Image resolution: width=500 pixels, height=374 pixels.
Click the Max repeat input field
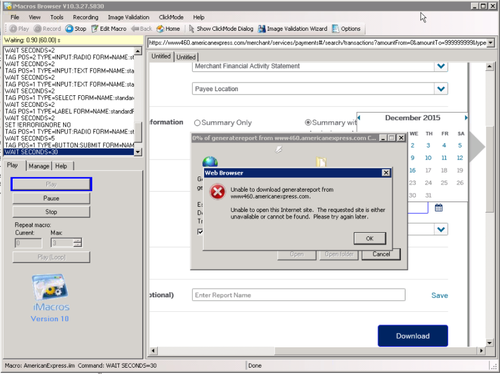62,243
